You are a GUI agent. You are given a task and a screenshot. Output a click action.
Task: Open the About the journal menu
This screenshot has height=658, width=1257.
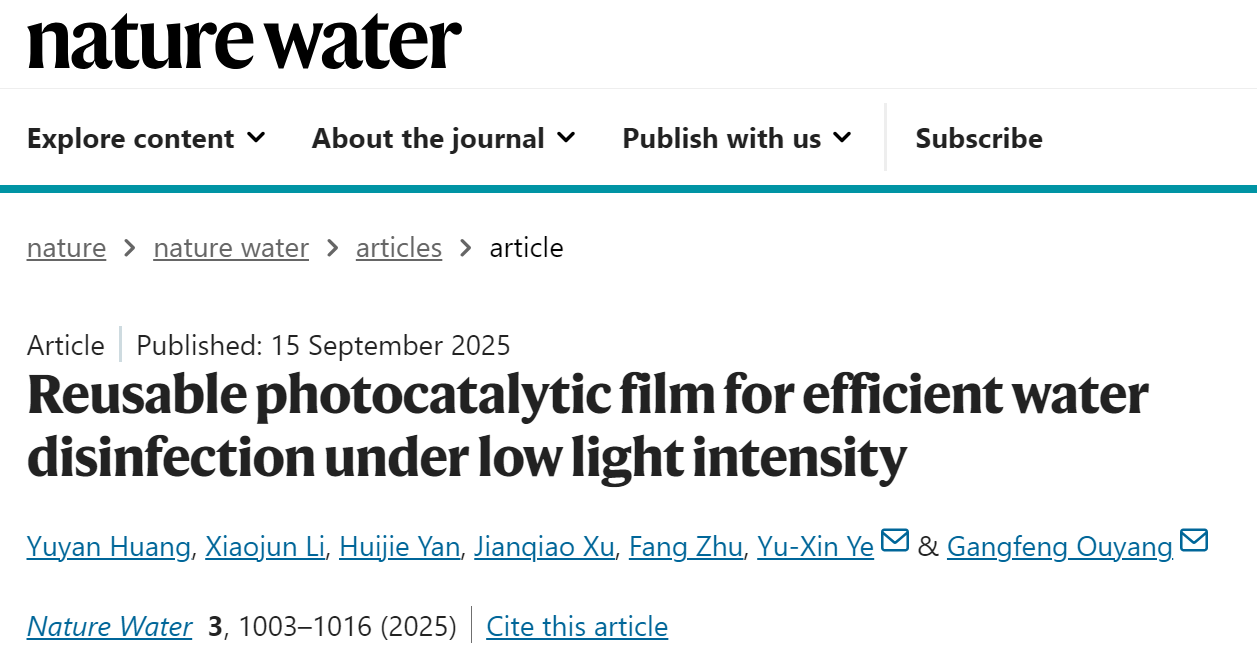click(428, 138)
